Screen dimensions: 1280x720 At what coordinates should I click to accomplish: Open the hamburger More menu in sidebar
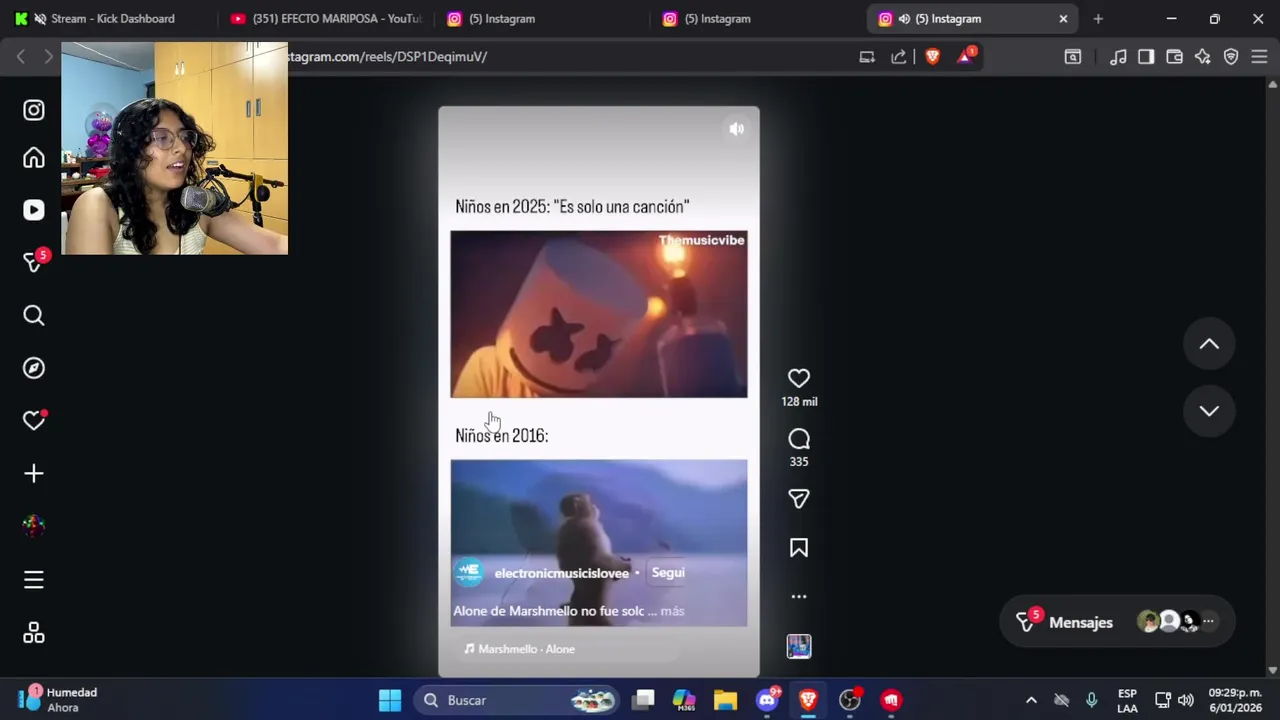pos(34,580)
